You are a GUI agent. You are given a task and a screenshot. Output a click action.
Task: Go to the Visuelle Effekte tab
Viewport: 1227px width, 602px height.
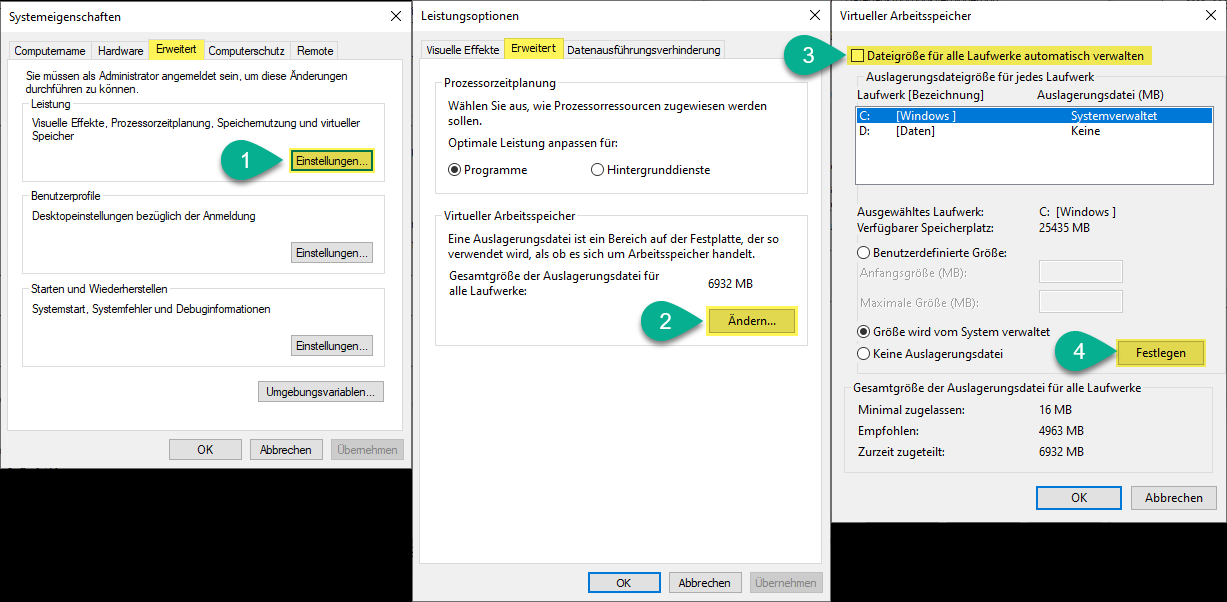point(462,50)
